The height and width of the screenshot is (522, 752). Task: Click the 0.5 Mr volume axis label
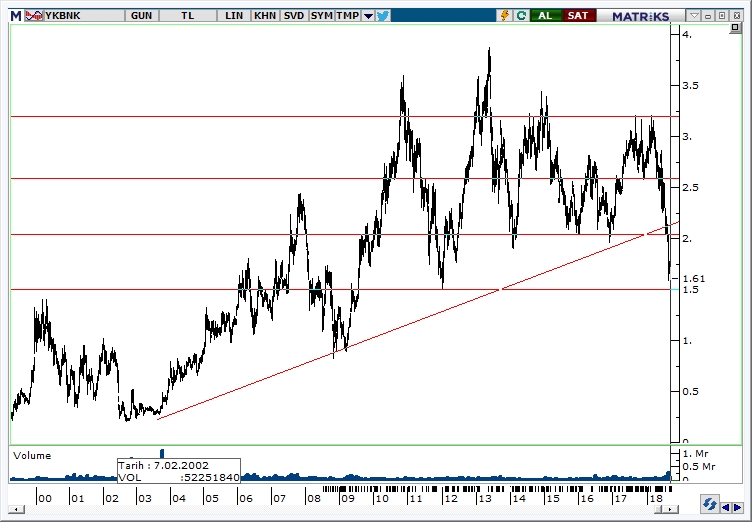click(x=699, y=466)
